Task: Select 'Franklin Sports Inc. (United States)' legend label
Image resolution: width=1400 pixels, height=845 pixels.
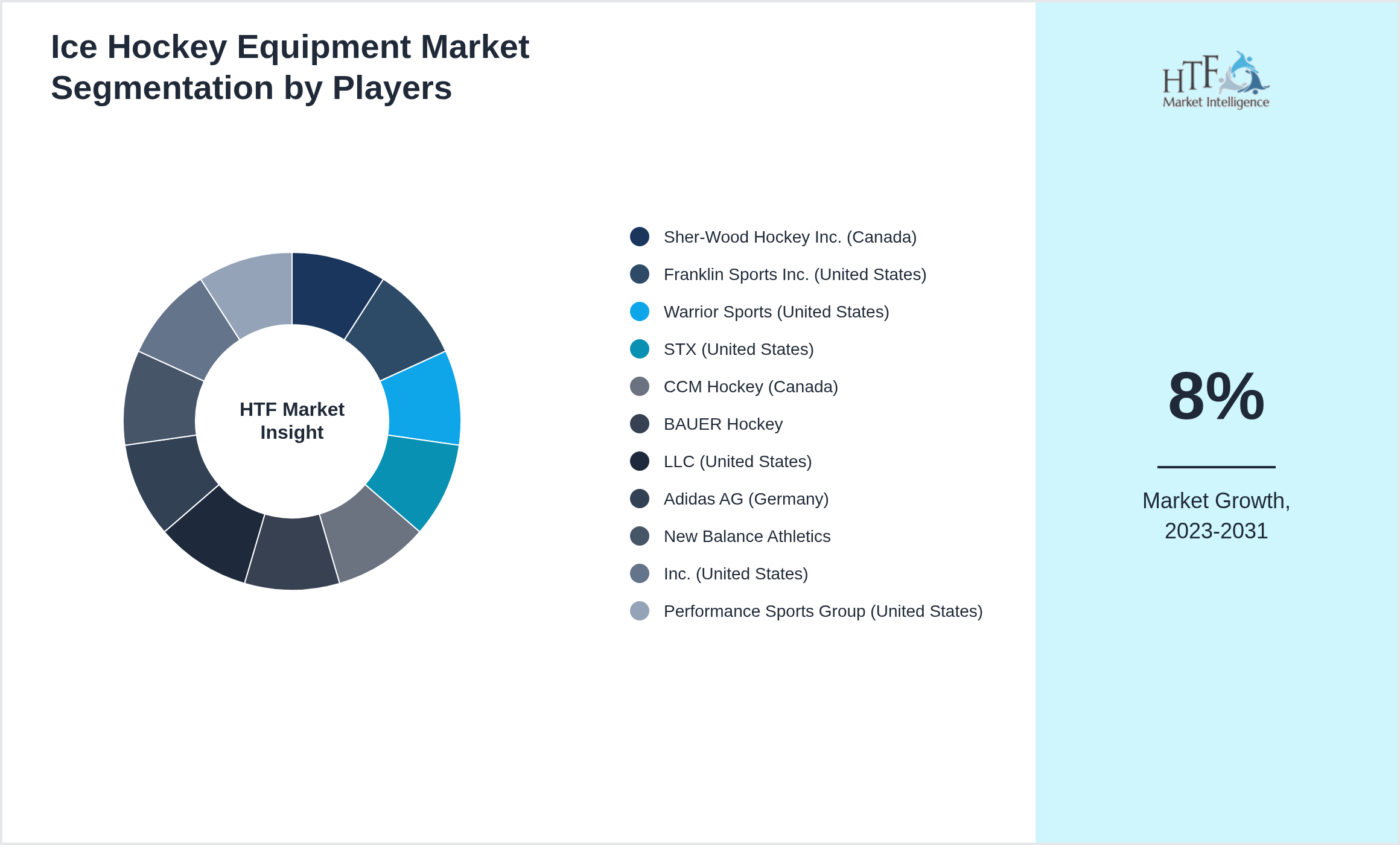Action: pyautogui.click(x=795, y=275)
